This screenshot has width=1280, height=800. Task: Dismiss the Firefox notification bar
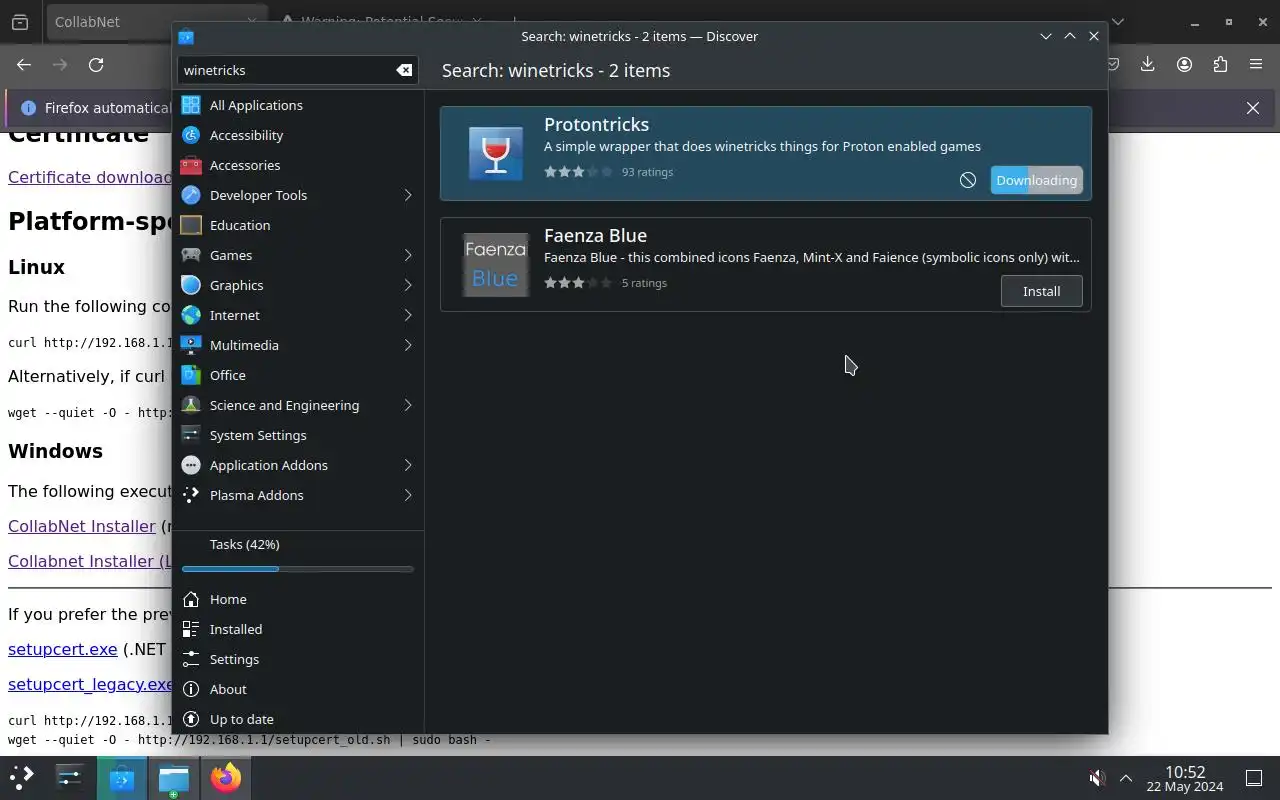1253,108
